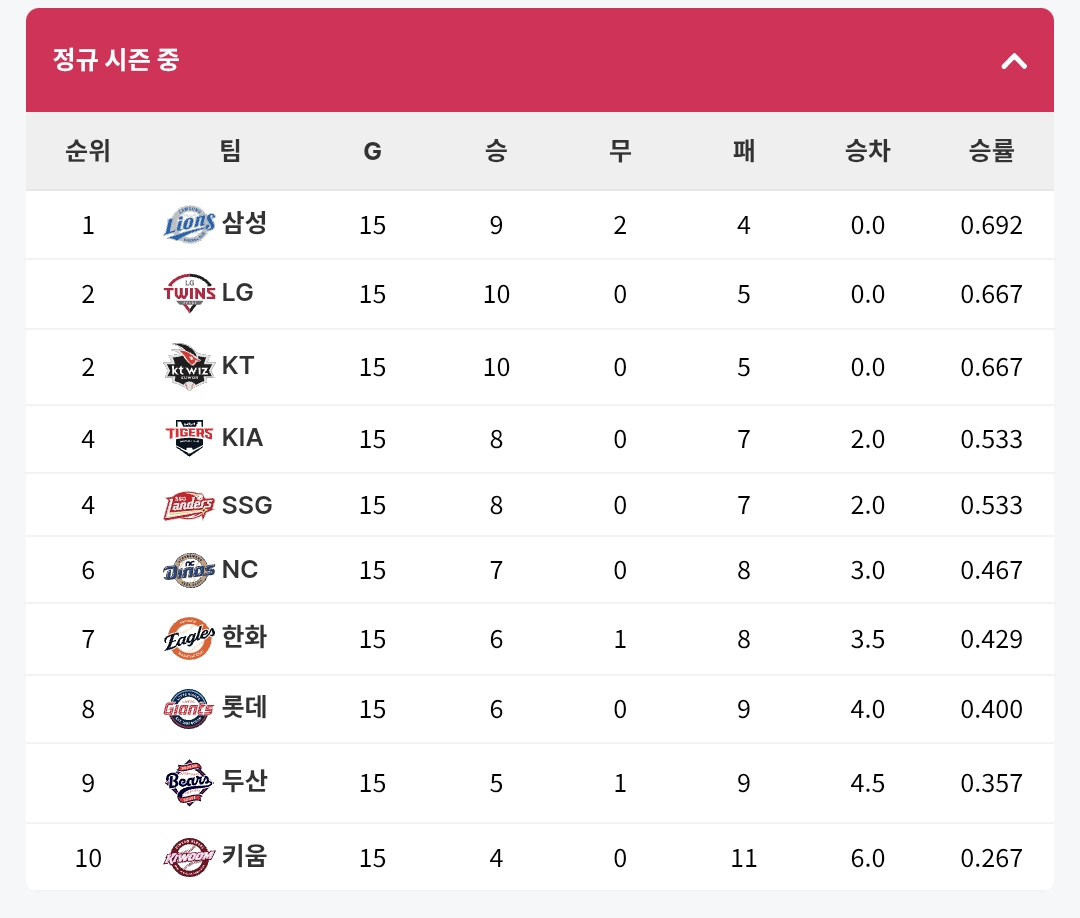Screen dimensions: 1080x918
Task: Click the Lotte Giants team logo
Action: pyautogui.click(x=189, y=709)
